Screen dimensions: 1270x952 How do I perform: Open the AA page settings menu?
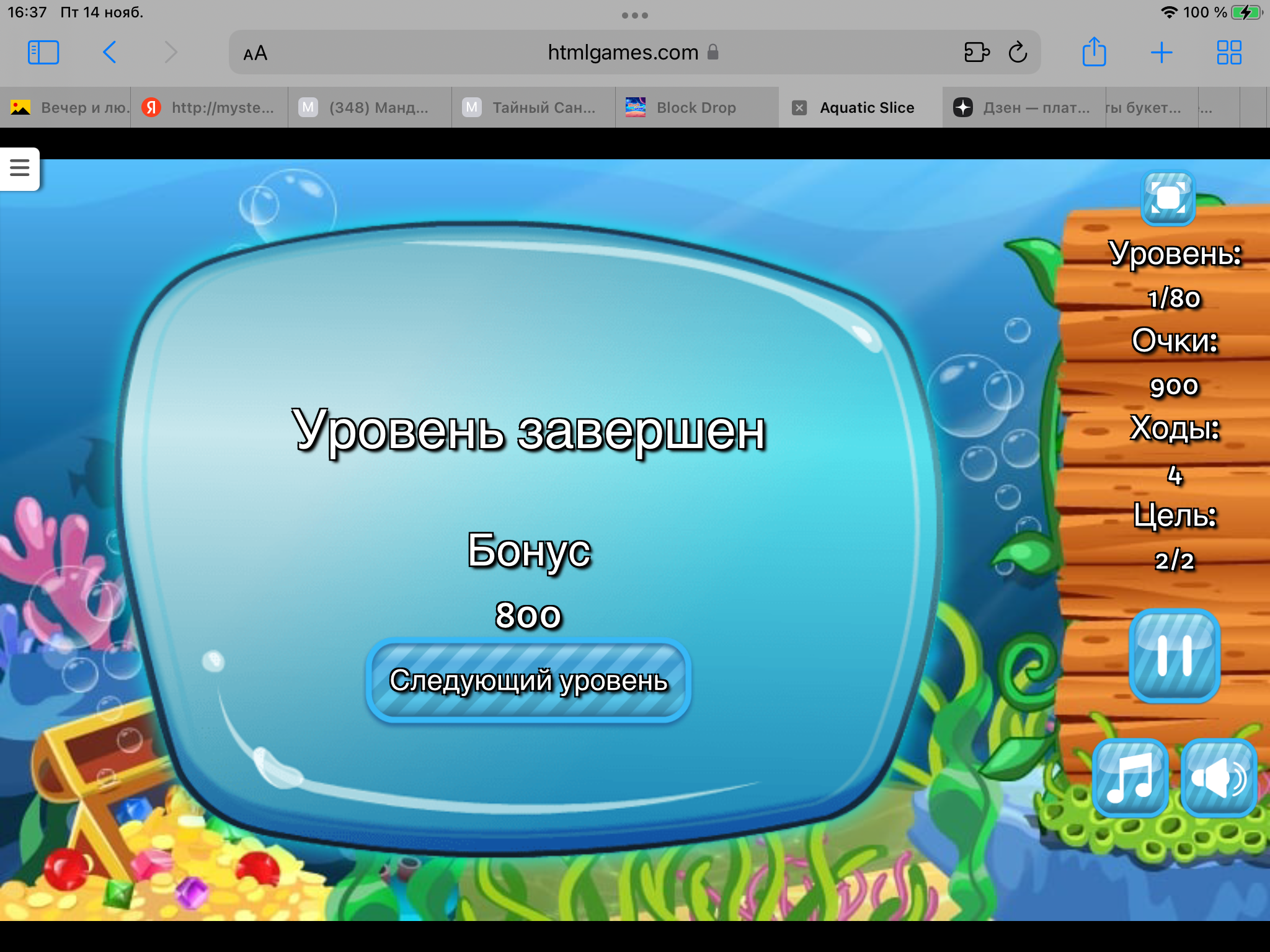pos(255,53)
